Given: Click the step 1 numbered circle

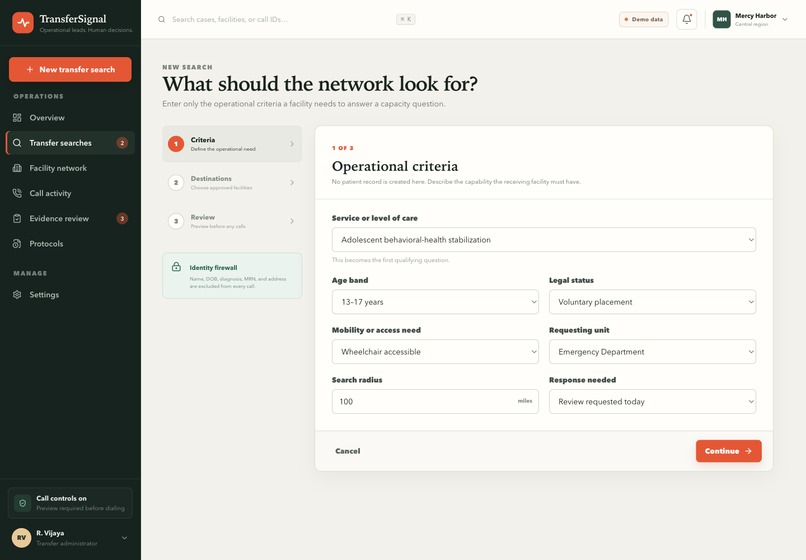Looking at the screenshot, I should 176,144.
